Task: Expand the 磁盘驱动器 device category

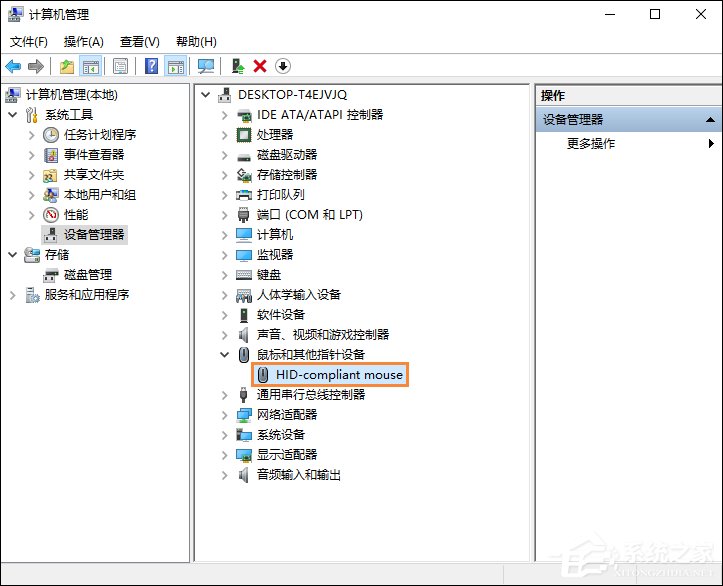Action: point(225,155)
